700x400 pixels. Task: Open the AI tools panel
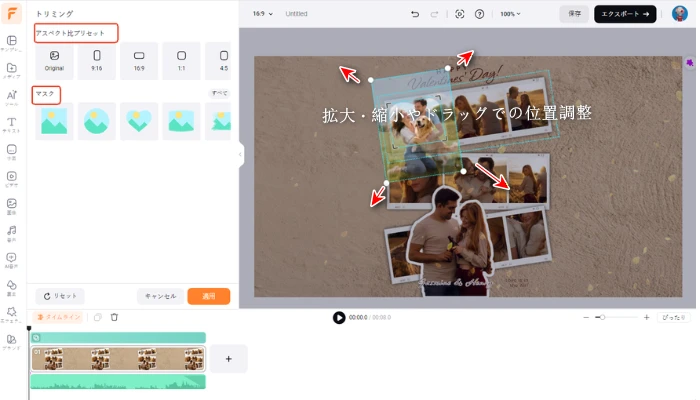(12, 97)
